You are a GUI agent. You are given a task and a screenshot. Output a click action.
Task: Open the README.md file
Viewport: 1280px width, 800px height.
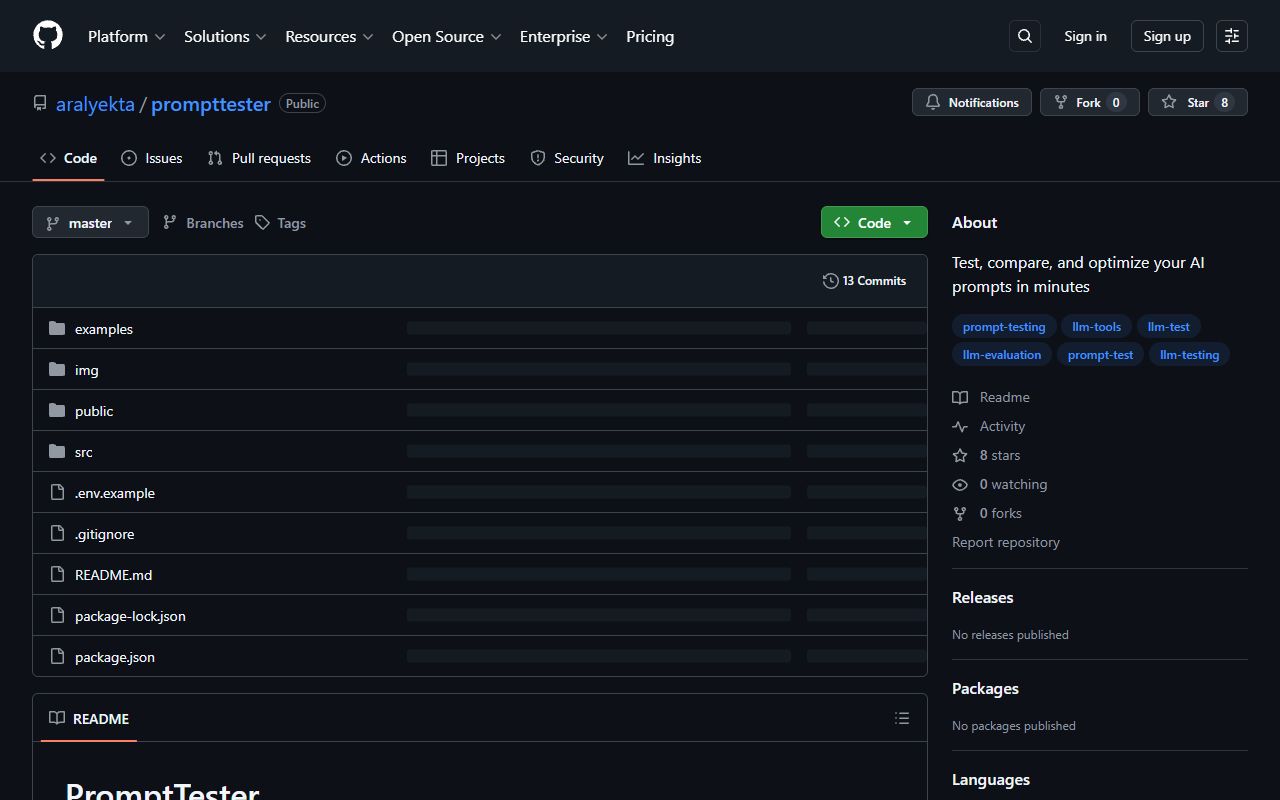(113, 574)
